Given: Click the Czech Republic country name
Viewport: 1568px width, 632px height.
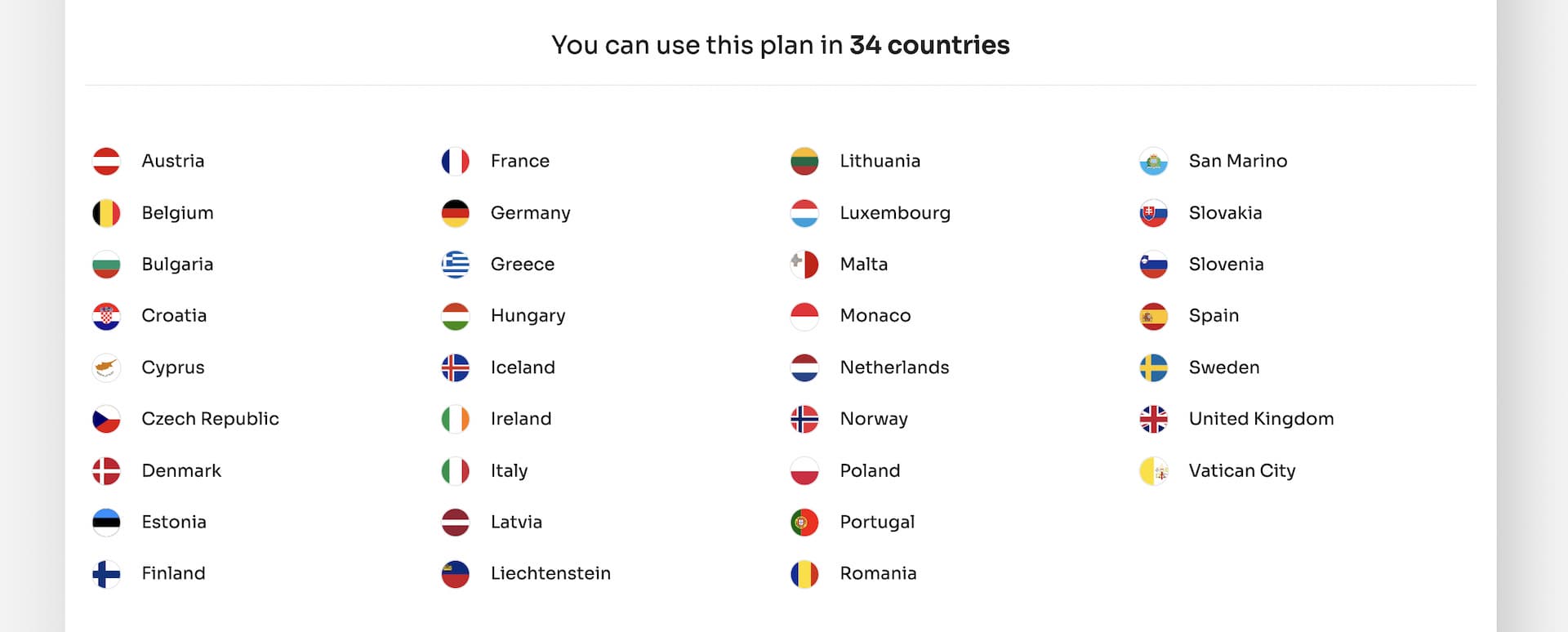Looking at the screenshot, I should tap(210, 419).
